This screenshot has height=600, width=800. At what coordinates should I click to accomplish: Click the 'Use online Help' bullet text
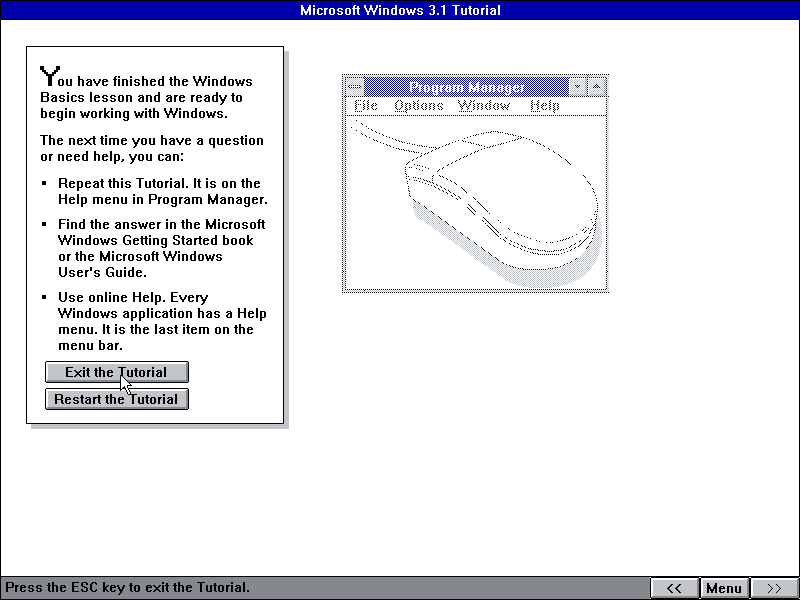[162, 321]
